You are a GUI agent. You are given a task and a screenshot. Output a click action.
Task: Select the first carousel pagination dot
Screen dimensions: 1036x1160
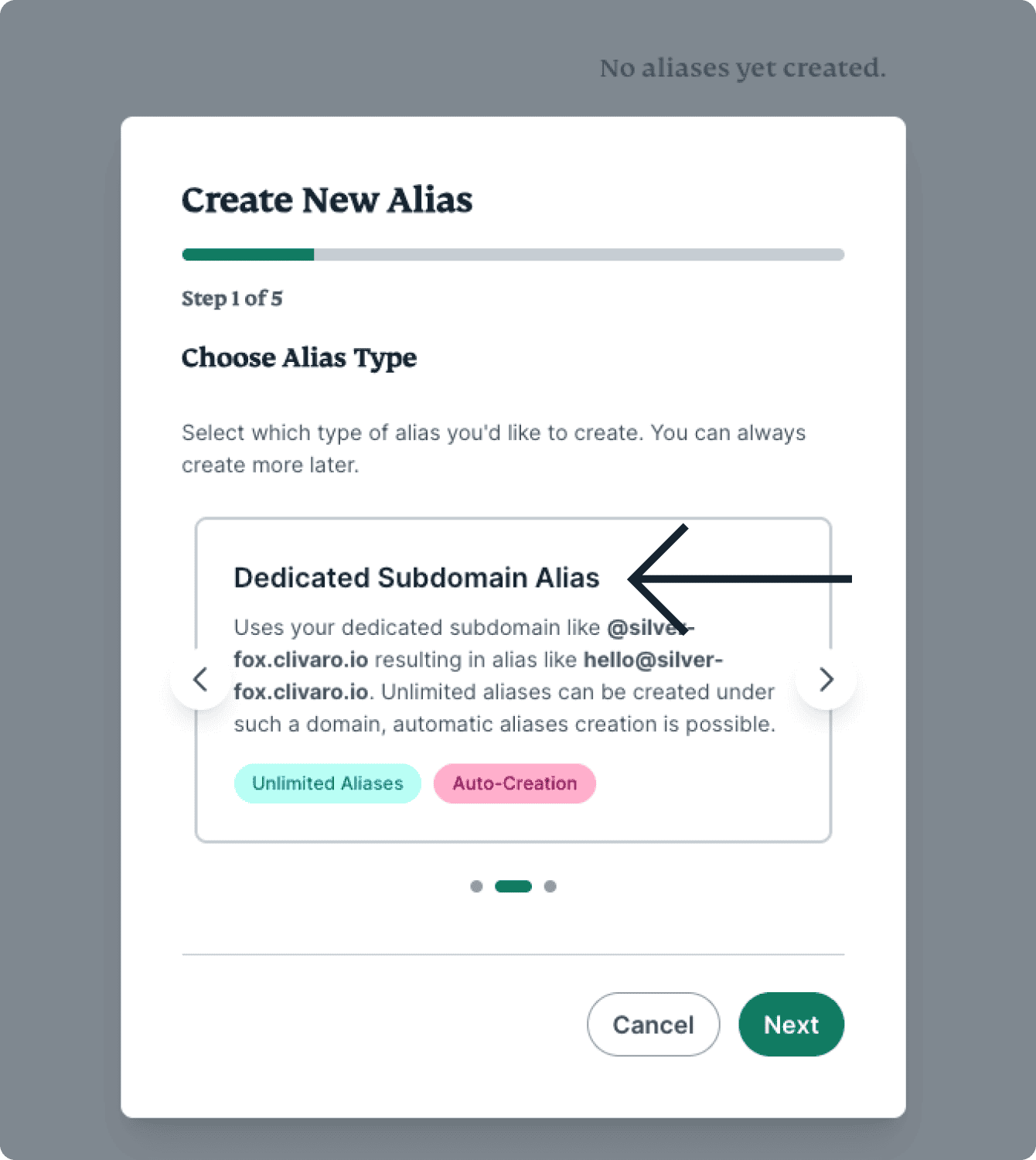[476, 886]
